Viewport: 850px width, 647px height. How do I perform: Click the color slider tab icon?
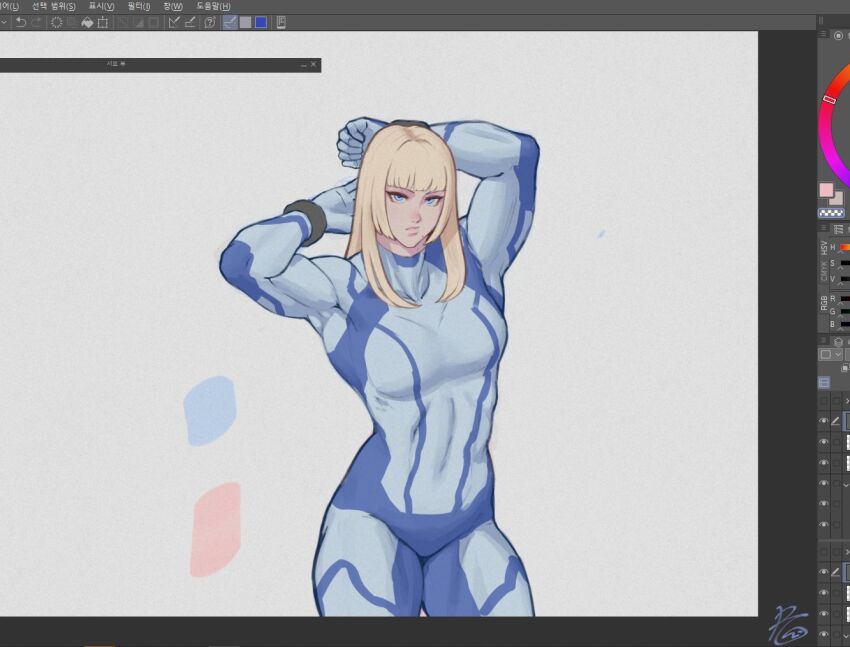(839, 230)
